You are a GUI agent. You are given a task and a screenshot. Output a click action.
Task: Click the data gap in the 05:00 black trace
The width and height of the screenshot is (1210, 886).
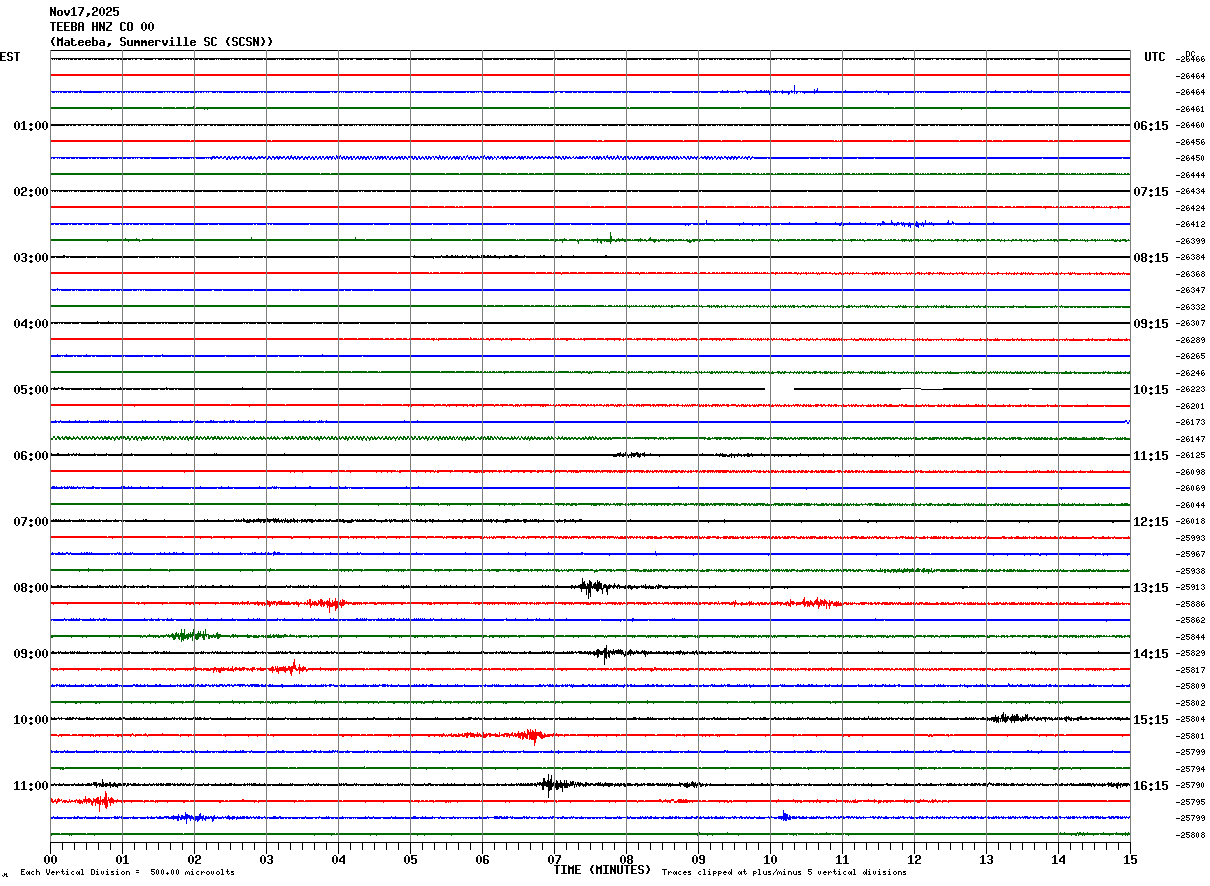pyautogui.click(x=780, y=389)
